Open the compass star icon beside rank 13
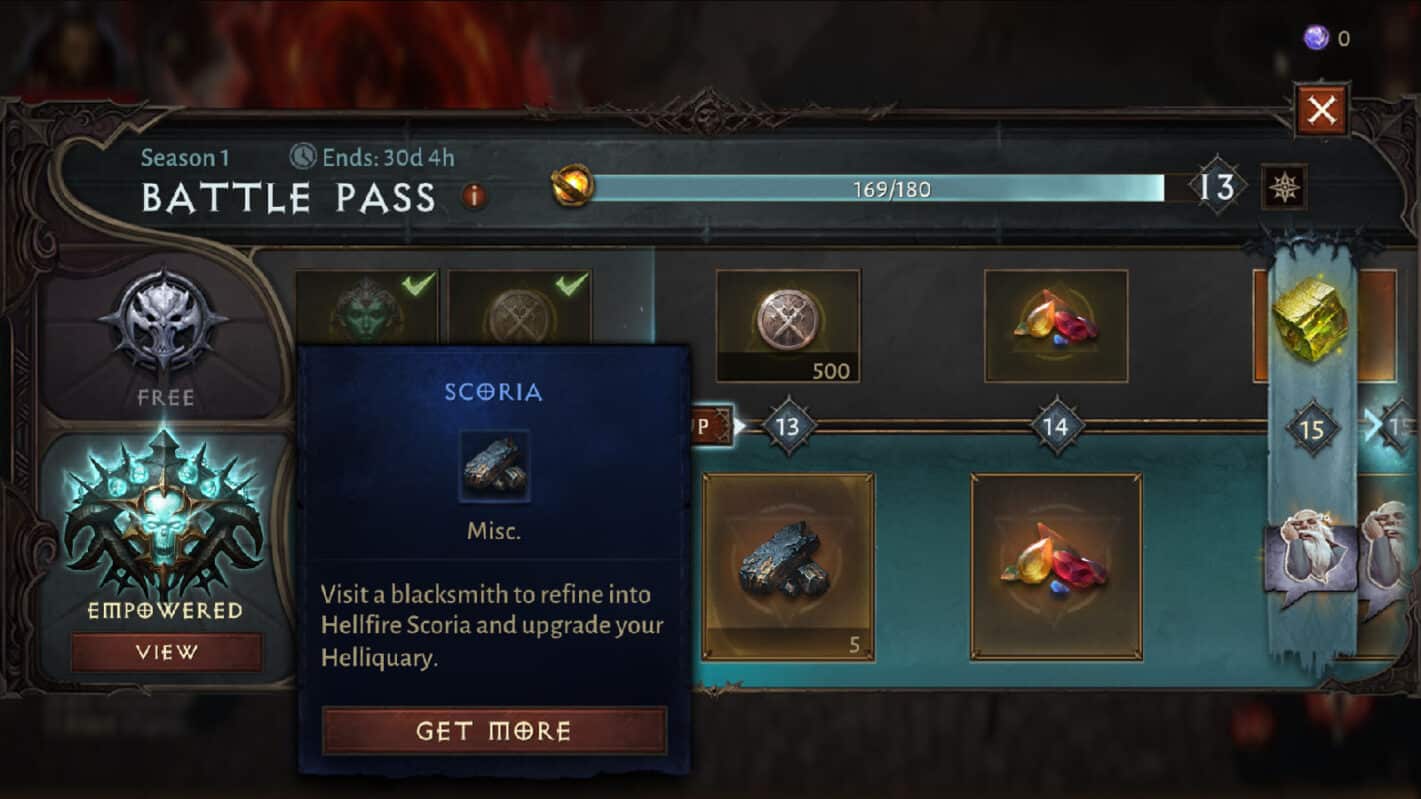The height and width of the screenshot is (799, 1421). point(1283,187)
